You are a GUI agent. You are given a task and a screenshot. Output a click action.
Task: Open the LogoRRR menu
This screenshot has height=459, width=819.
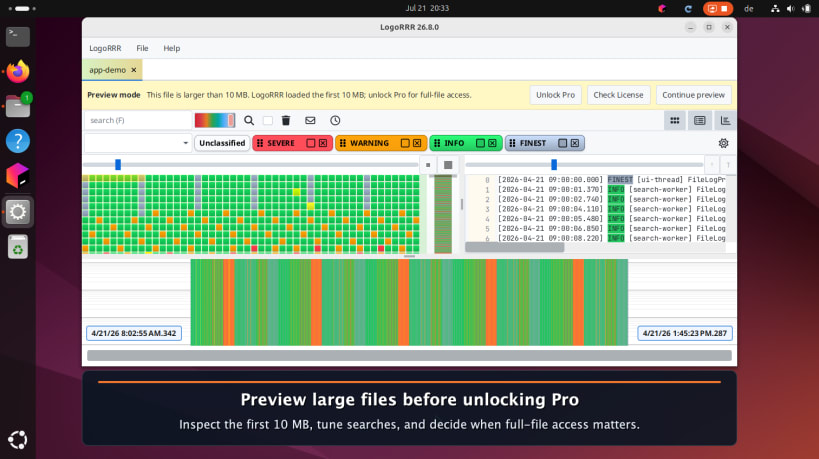pos(105,48)
